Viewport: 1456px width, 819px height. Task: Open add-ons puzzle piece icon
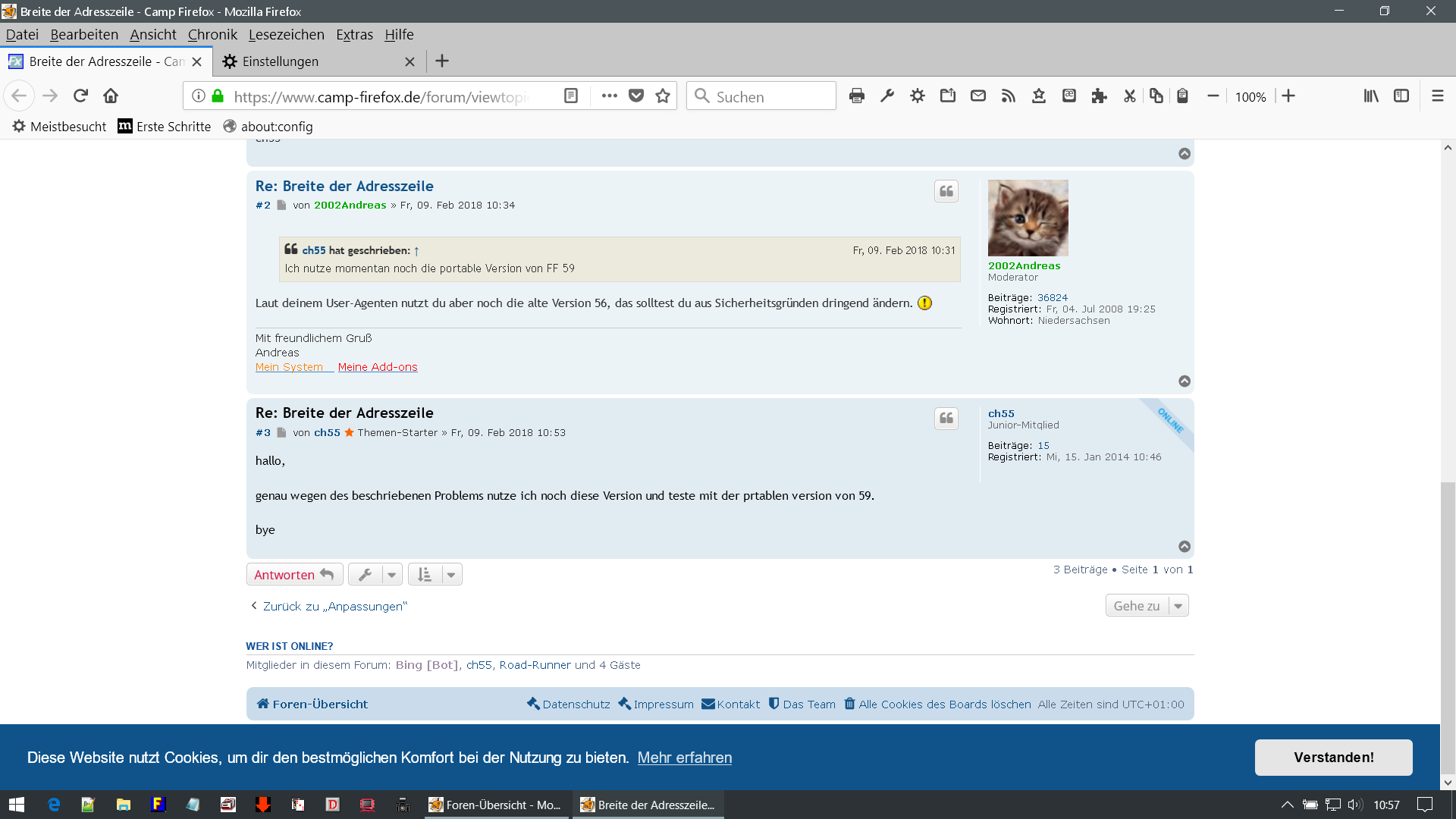[1099, 96]
